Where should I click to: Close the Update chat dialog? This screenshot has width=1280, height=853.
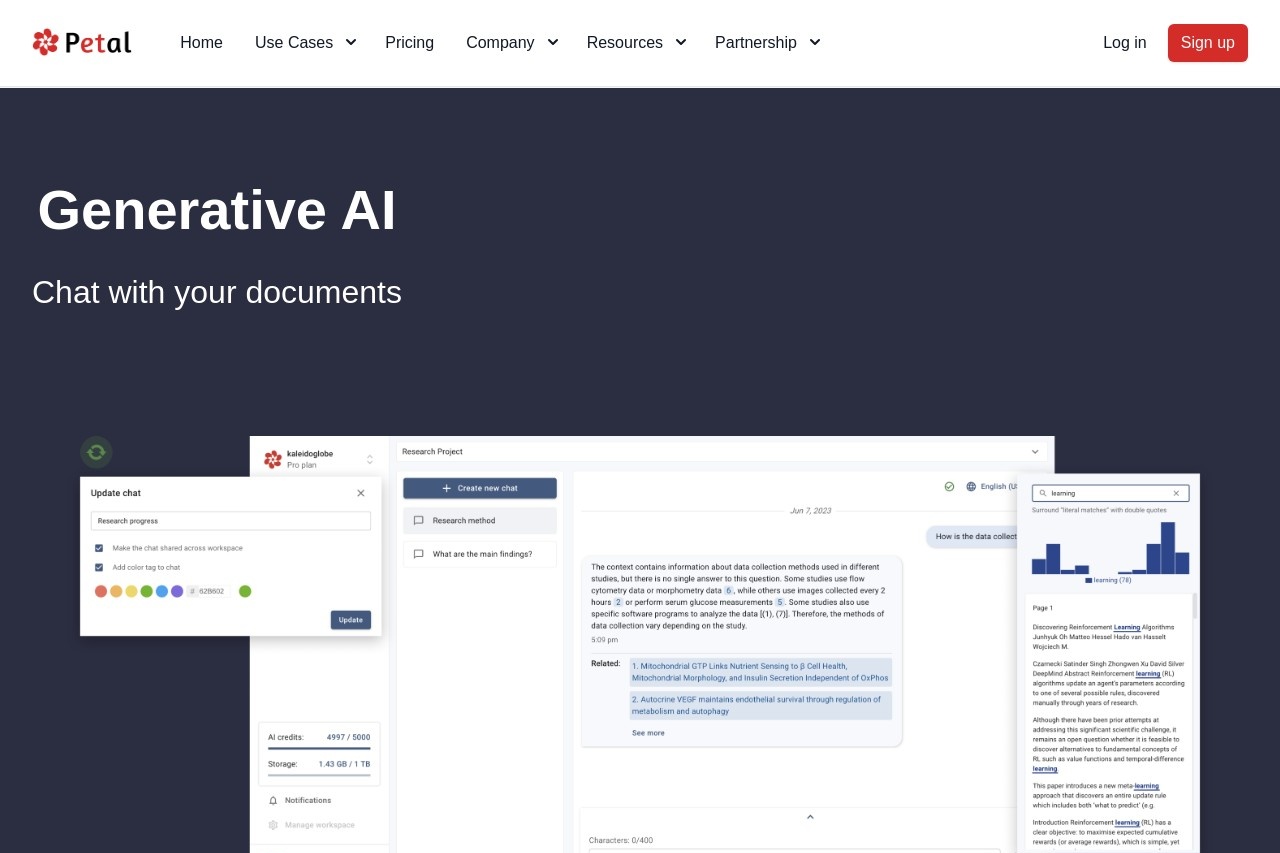tap(361, 493)
